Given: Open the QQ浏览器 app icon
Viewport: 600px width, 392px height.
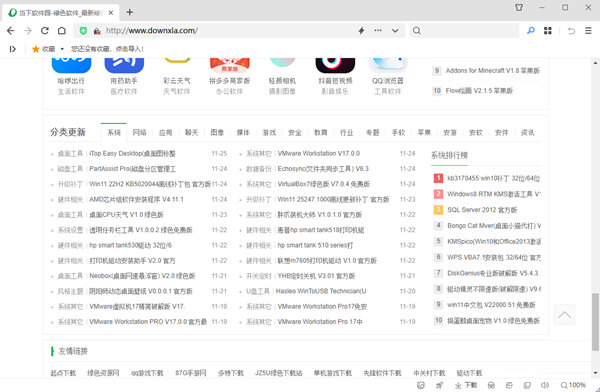Looking at the screenshot, I should [x=388, y=66].
